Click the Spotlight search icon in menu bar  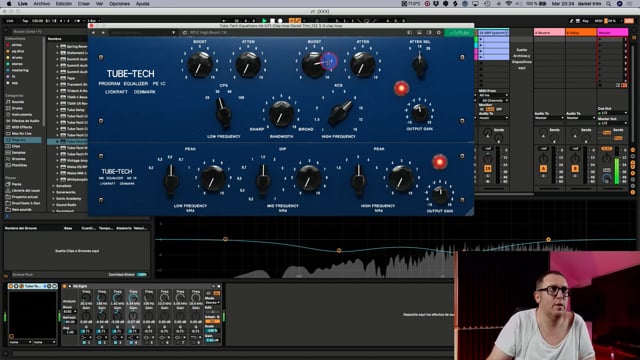pos(609,4)
